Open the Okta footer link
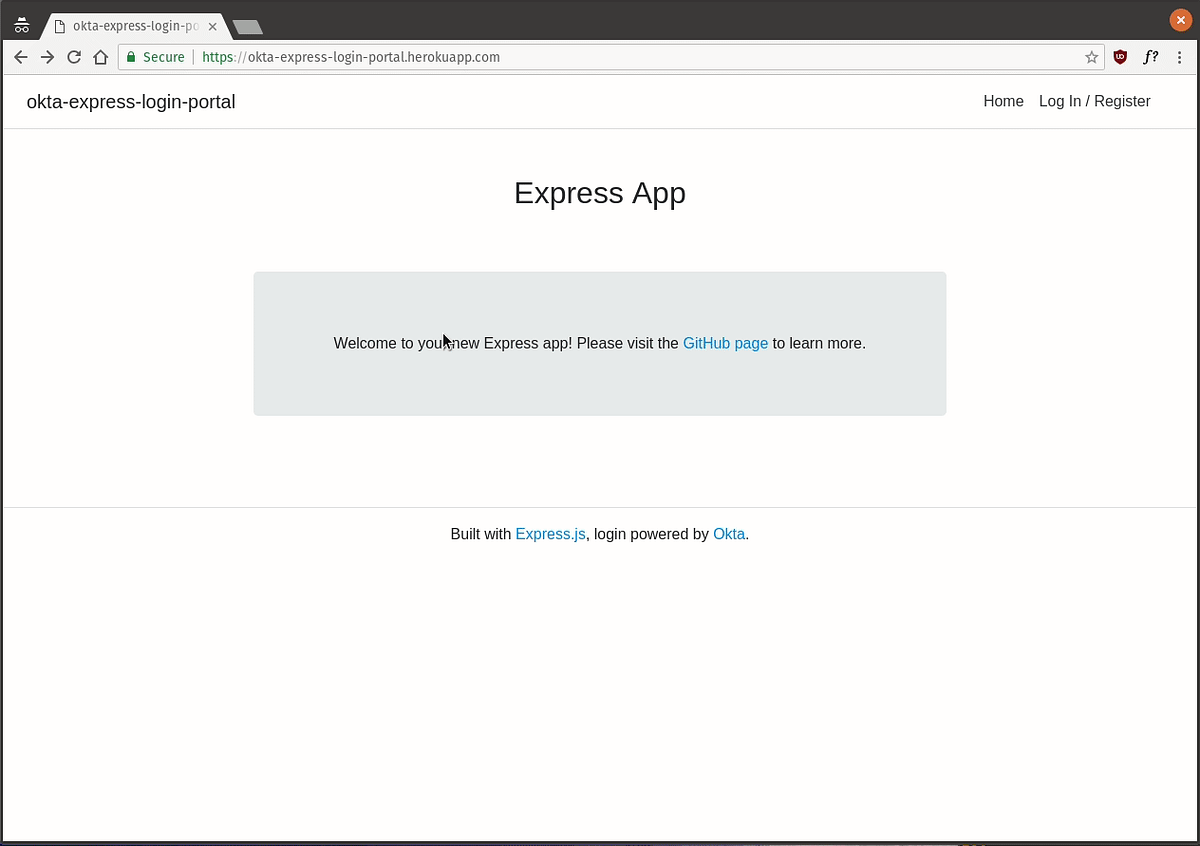 [x=729, y=534]
